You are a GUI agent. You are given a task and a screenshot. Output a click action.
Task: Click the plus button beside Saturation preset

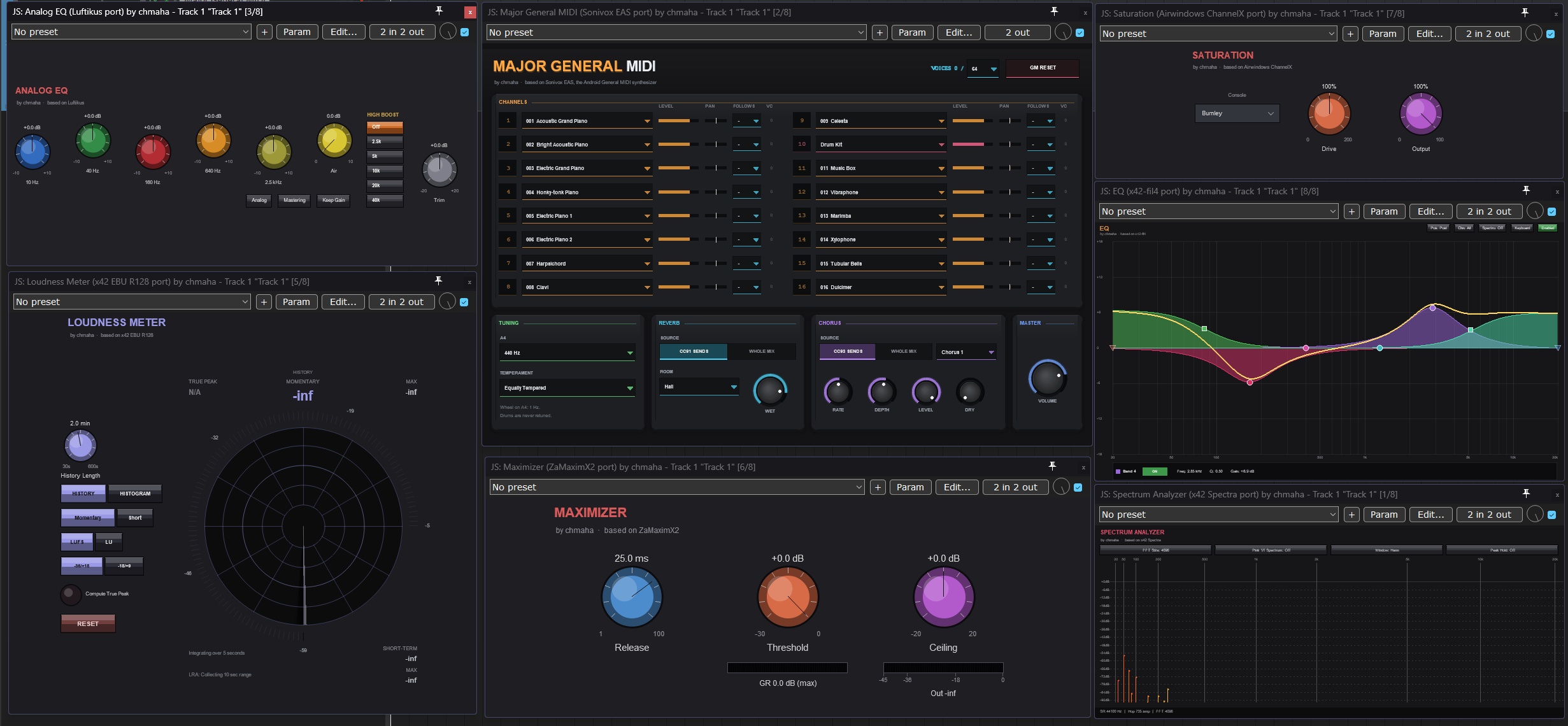[x=1350, y=34]
